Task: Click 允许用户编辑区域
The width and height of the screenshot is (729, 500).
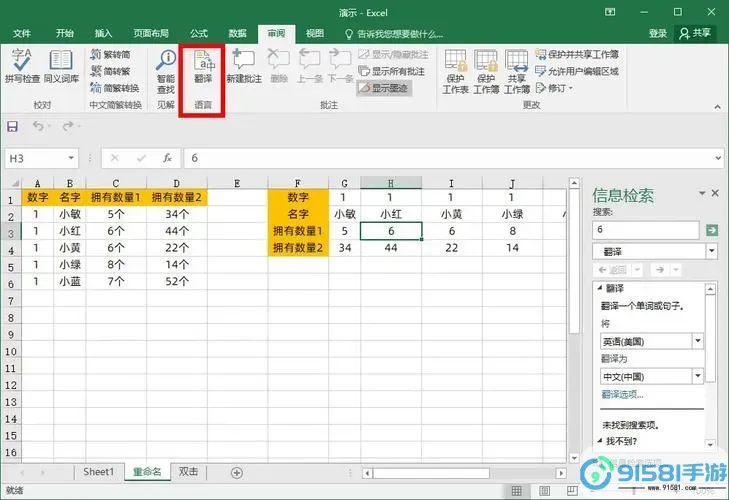Action: 577,71
